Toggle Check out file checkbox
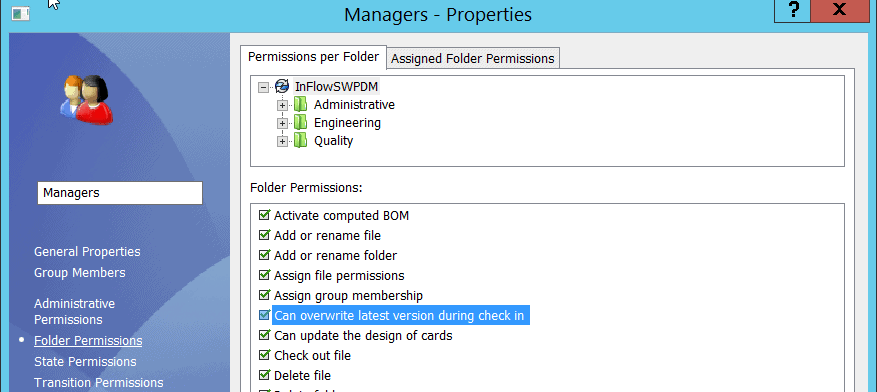This screenshot has height=392, width=877. coord(265,356)
